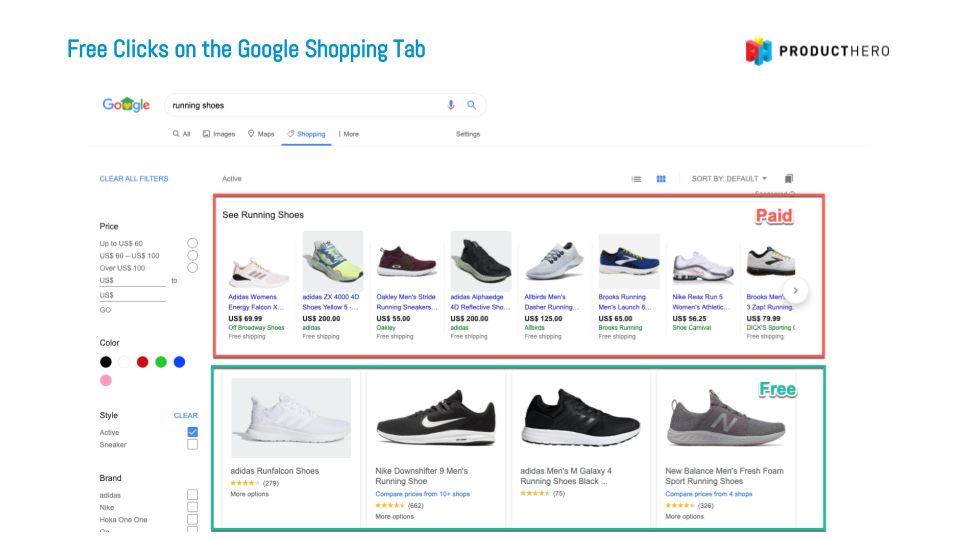The width and height of the screenshot is (960, 540).
Task: Open adidas ZX 4000 4D Shoes ad link
Action: [x=331, y=302]
